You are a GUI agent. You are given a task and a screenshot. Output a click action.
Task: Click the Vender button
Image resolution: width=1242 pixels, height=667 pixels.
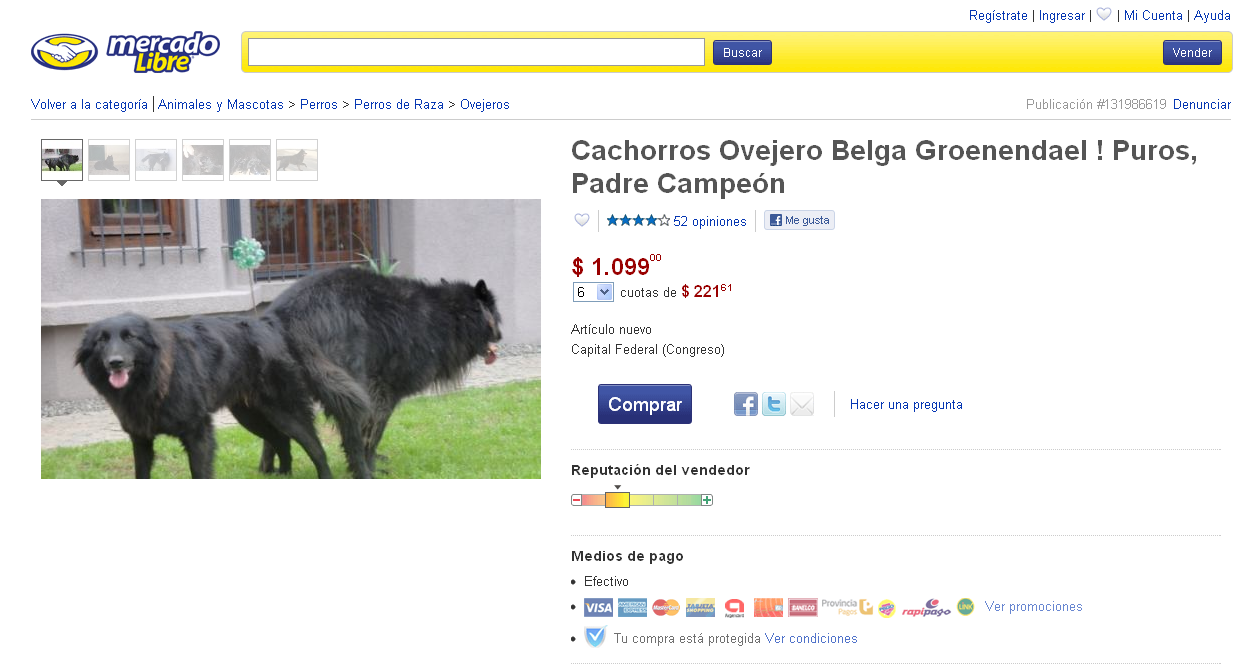[x=1192, y=53]
